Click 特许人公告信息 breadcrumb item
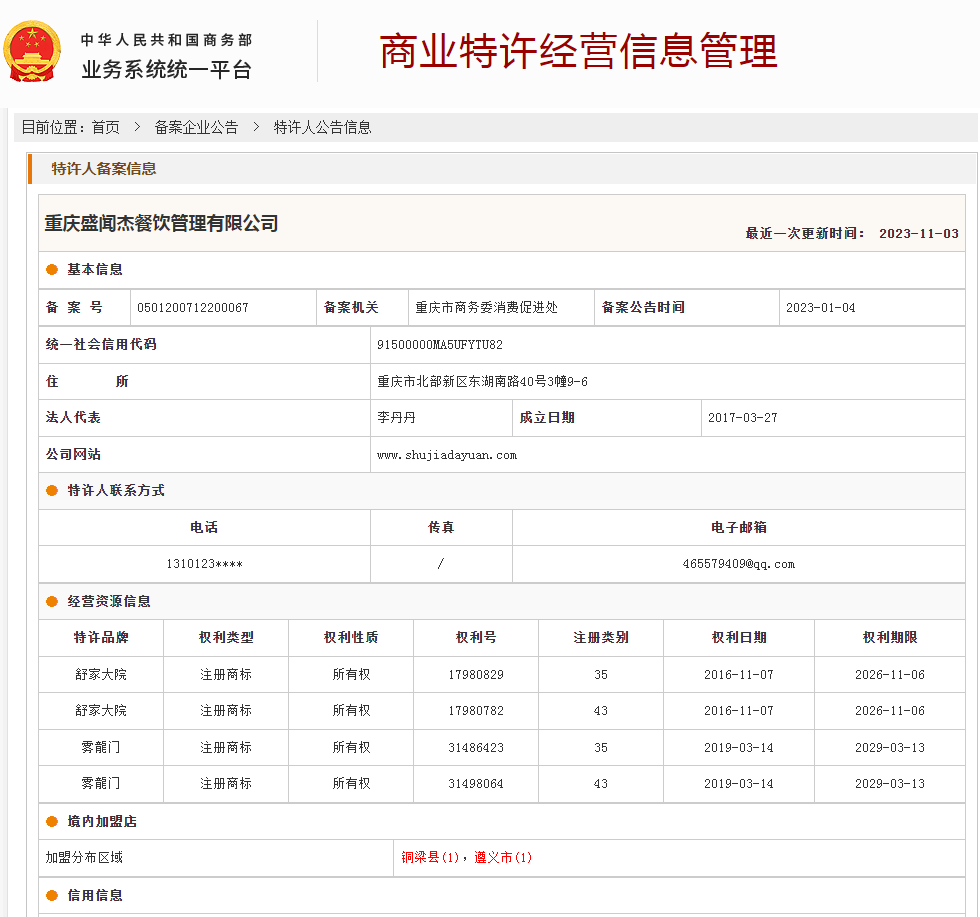Viewport: 980px width, 917px height. (x=322, y=128)
